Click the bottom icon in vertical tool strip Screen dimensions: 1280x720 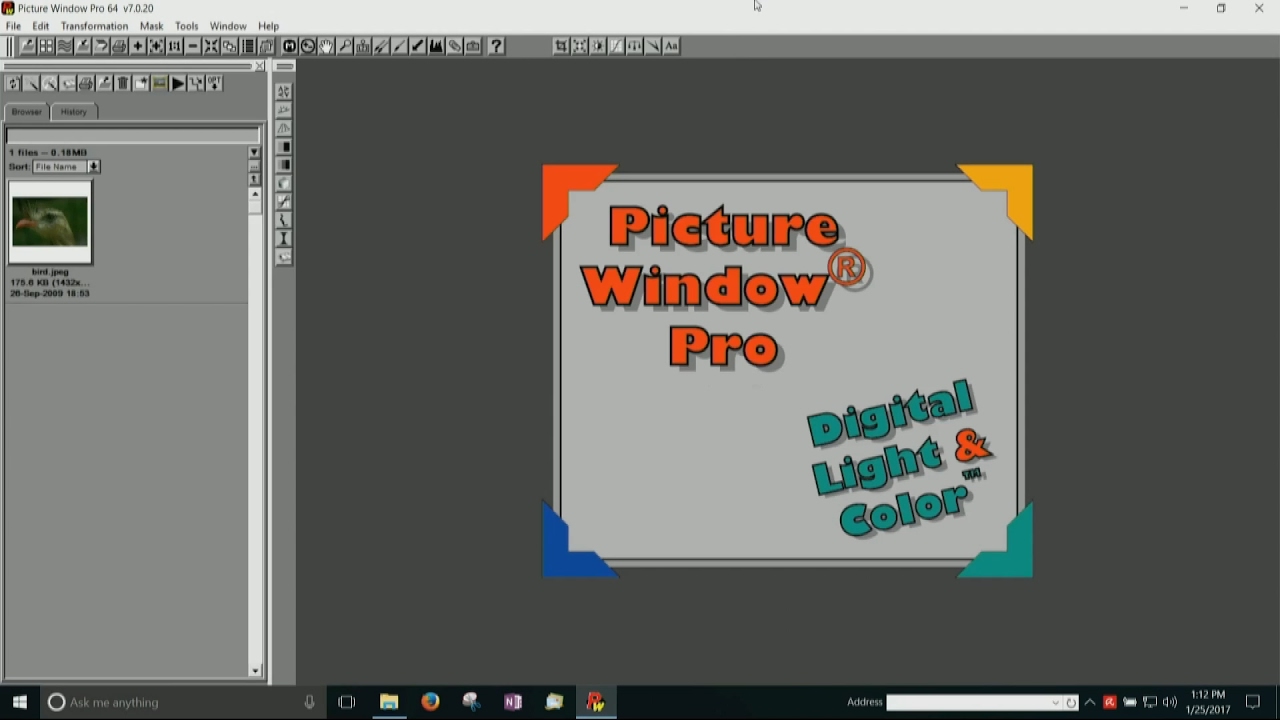284,257
